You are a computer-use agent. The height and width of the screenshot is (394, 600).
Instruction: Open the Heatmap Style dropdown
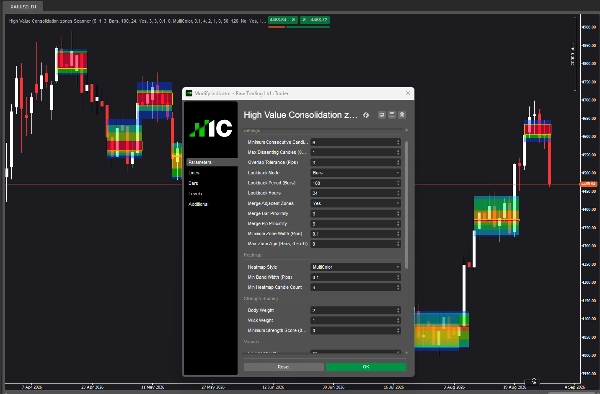click(x=355, y=267)
